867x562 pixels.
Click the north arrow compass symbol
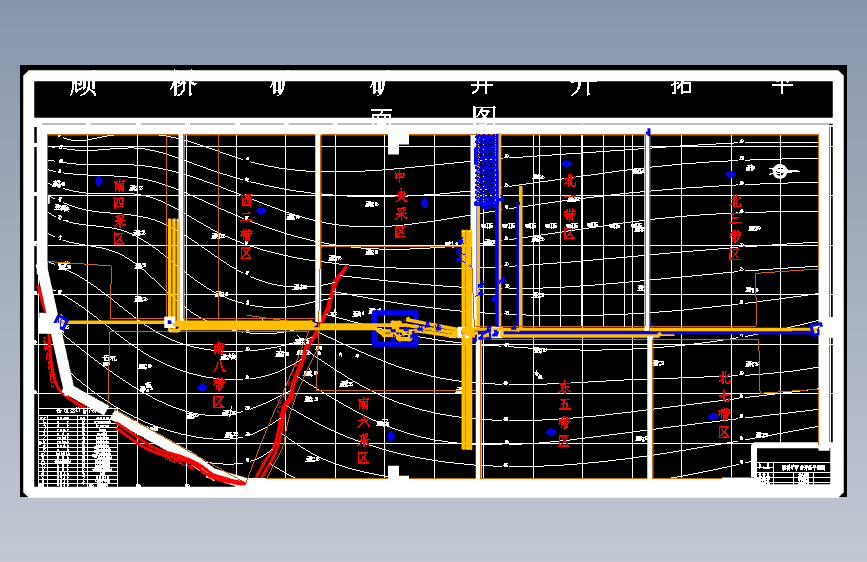pos(780,171)
